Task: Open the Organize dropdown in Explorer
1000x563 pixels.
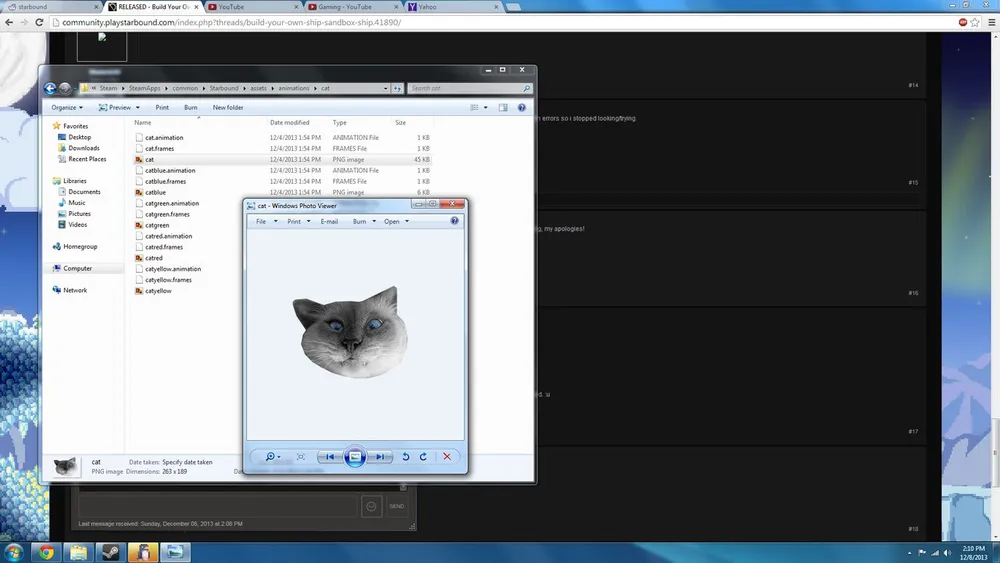Action: coord(66,107)
